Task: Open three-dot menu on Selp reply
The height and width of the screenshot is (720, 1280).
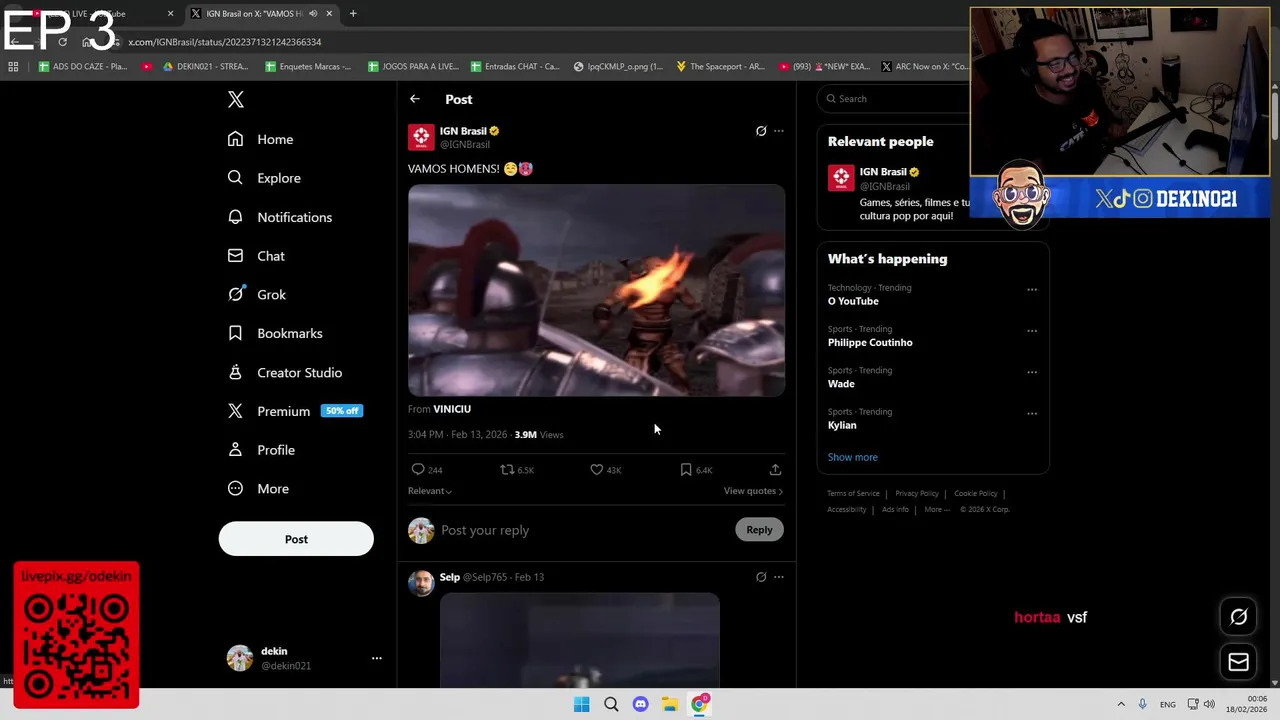Action: 779,577
